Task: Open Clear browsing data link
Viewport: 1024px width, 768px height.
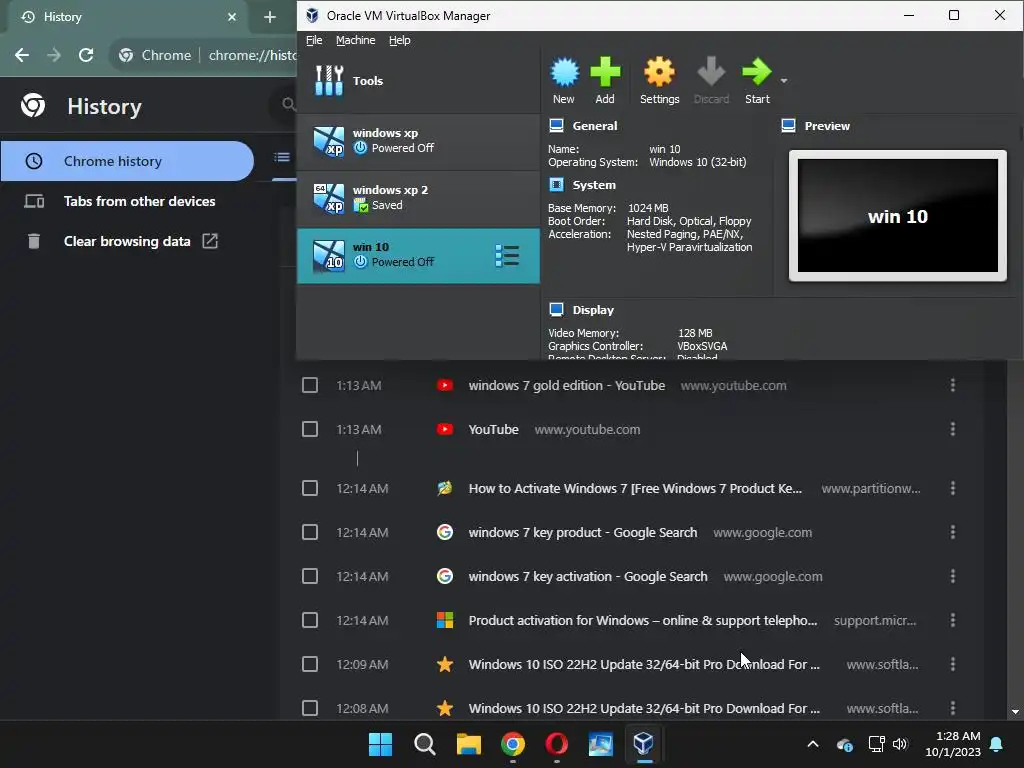Action: point(127,241)
